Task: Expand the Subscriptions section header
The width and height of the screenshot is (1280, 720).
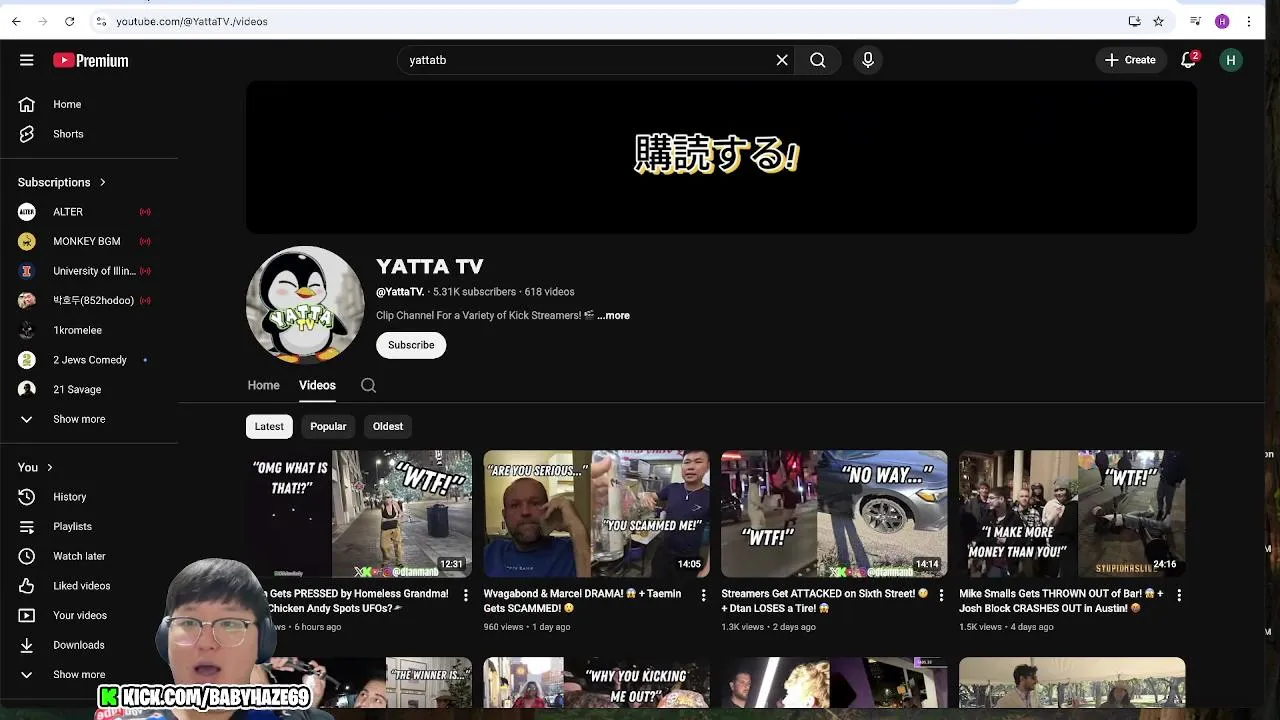Action: point(62,182)
